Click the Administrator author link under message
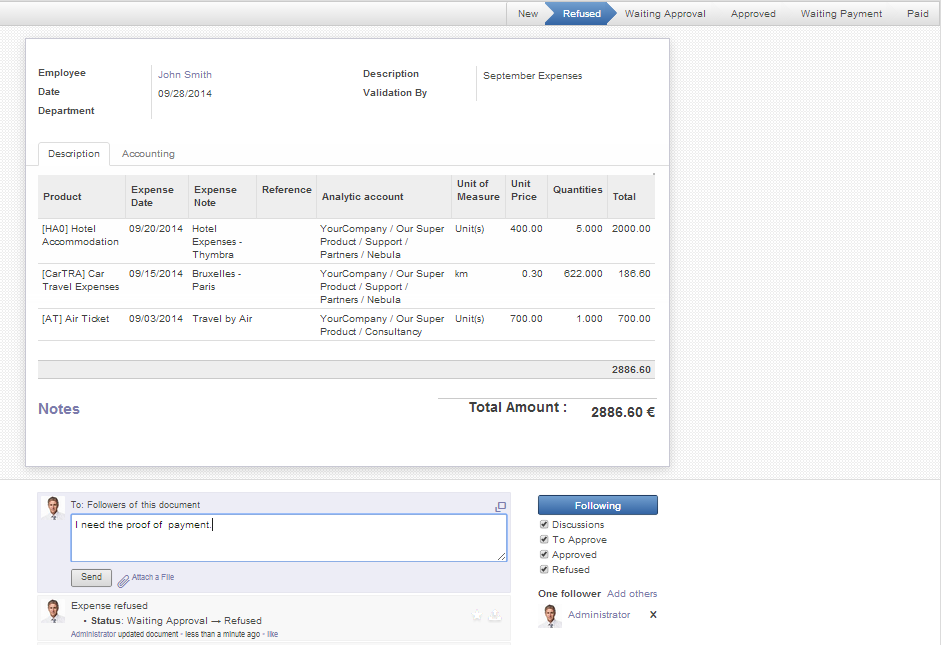 93,634
